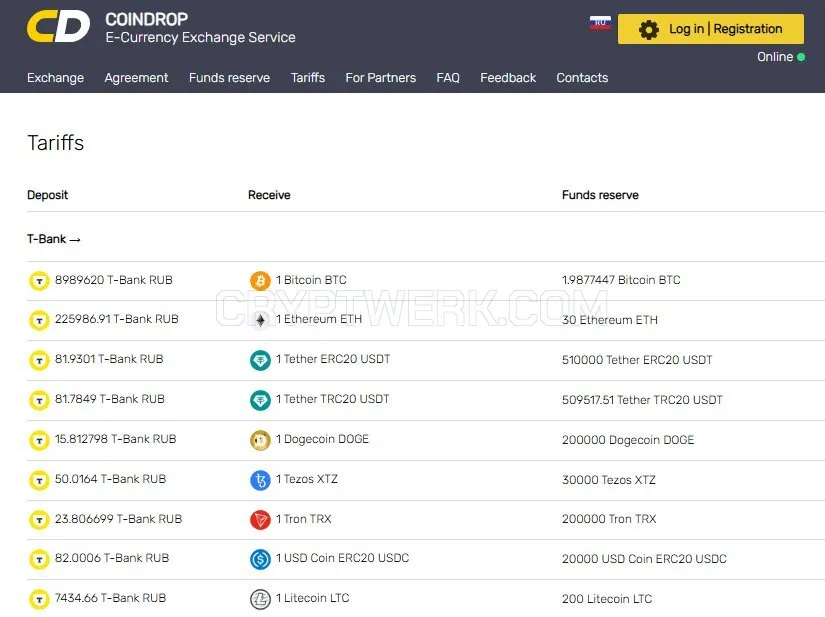Viewport: 825px width, 617px height.
Task: Click the Registration link
Action: tap(748, 29)
